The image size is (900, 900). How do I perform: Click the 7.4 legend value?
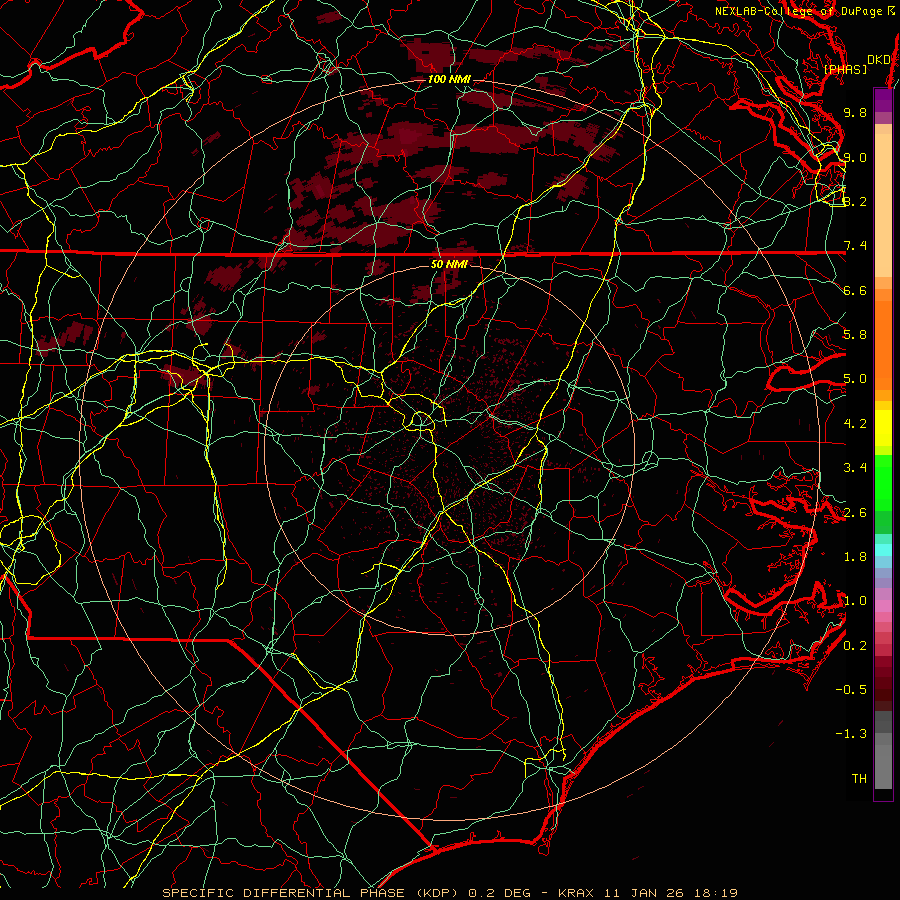(x=855, y=246)
